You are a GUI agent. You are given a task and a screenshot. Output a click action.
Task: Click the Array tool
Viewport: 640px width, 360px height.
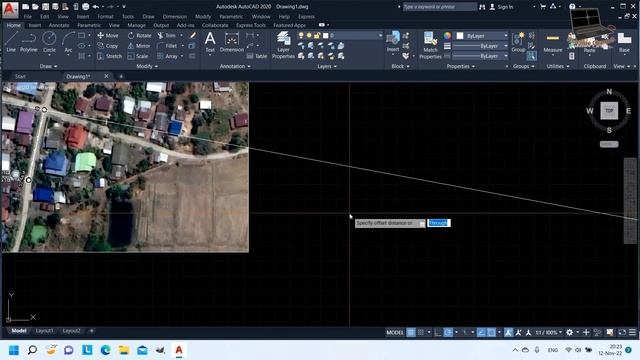click(x=168, y=56)
